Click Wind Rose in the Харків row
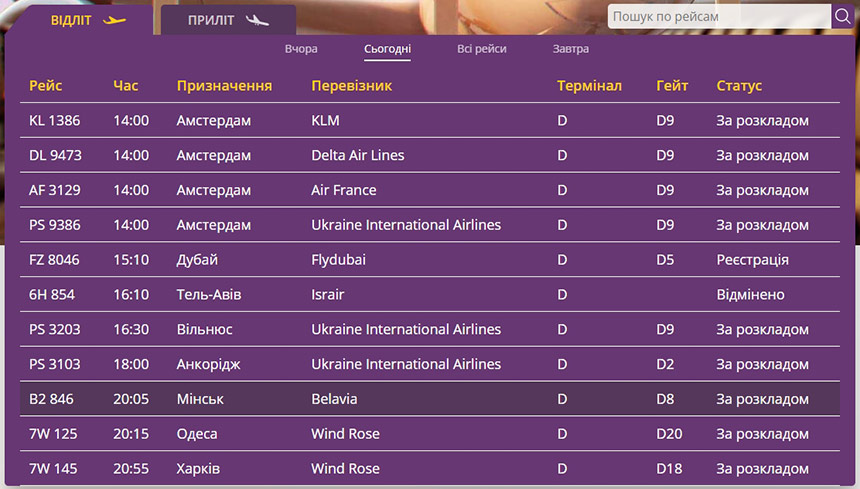Viewport: 860px width, 489px height. (345, 469)
